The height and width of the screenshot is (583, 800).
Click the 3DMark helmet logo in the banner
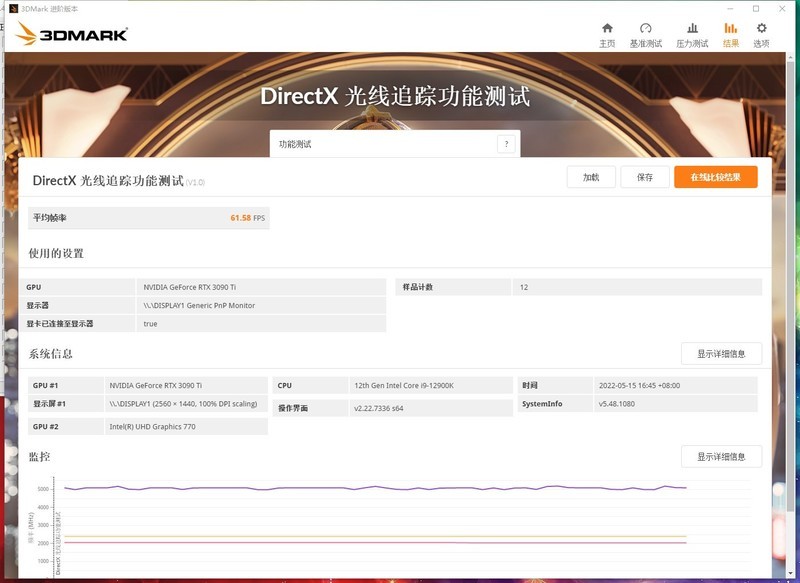tap(27, 31)
